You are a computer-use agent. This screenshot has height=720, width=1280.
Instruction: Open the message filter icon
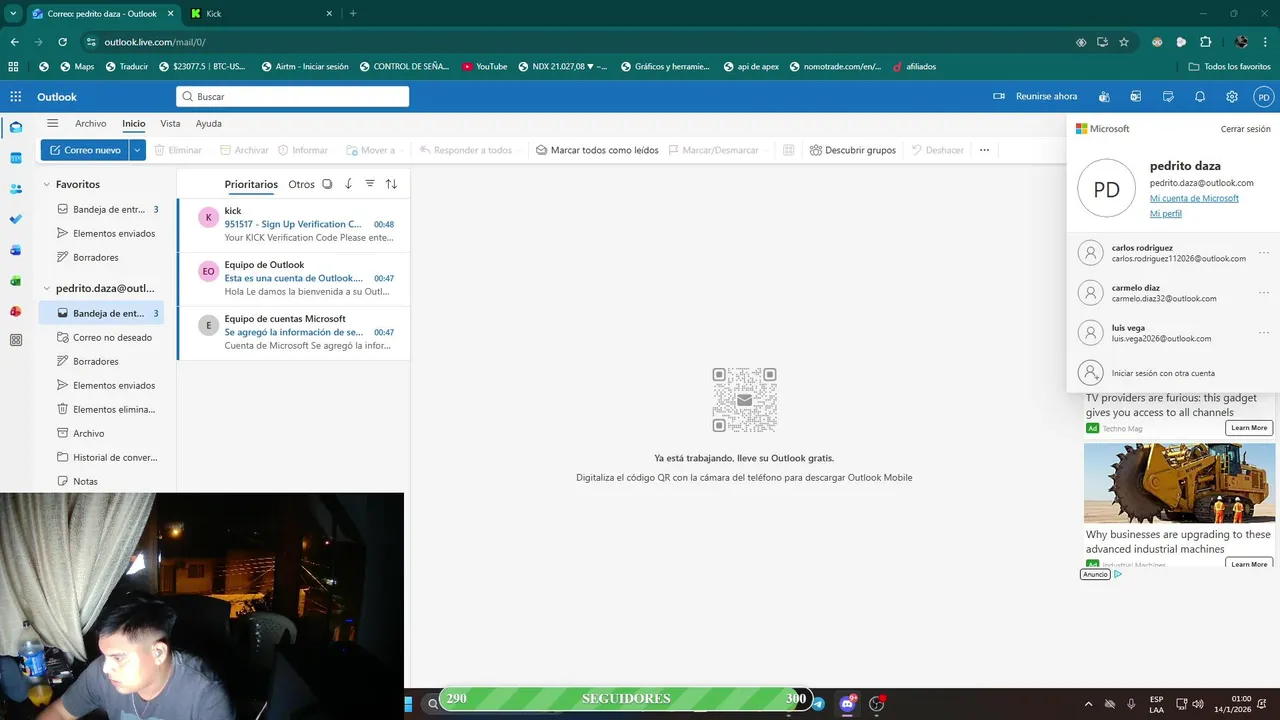369,184
